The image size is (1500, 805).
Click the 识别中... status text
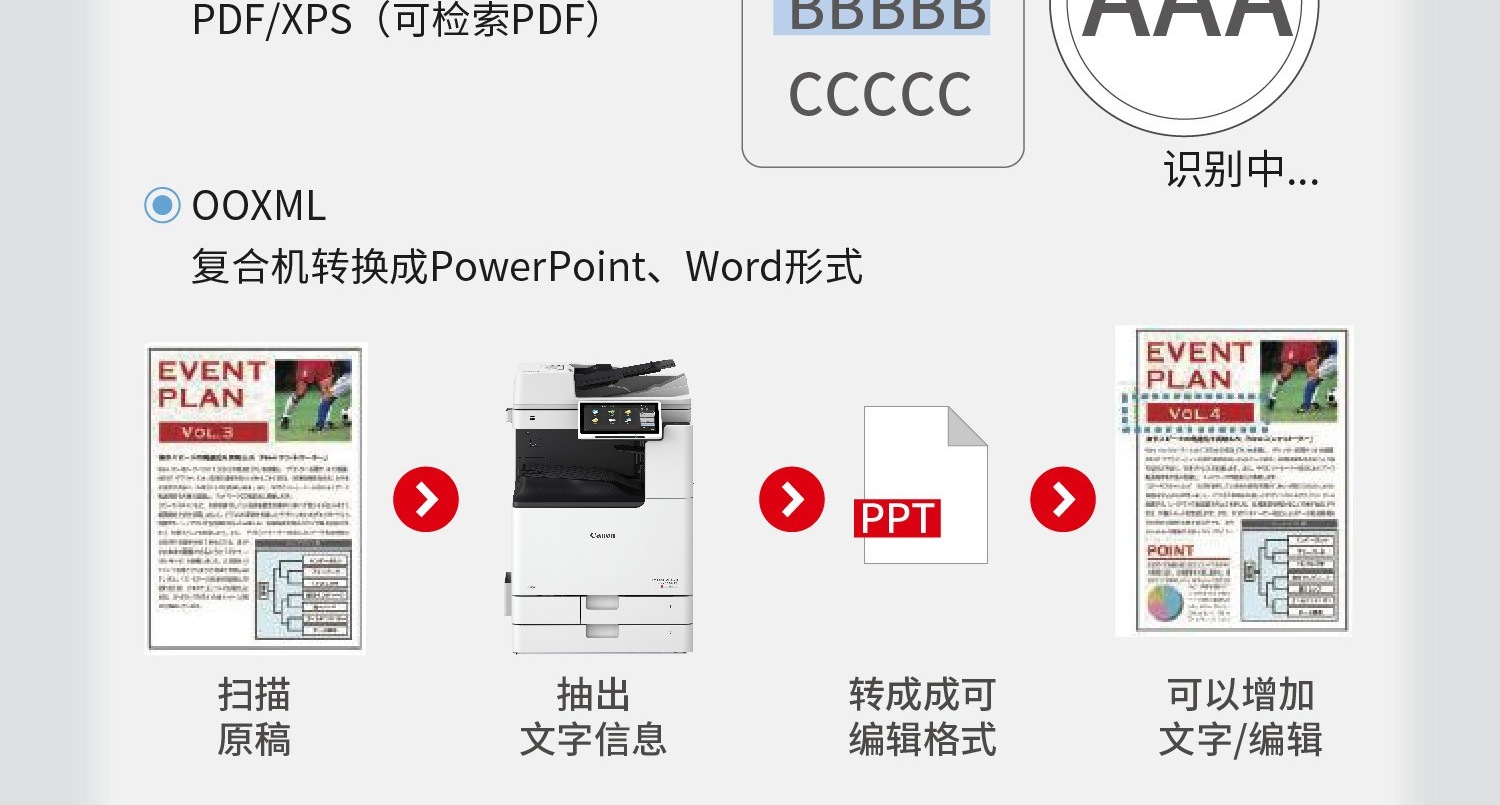point(1241,169)
